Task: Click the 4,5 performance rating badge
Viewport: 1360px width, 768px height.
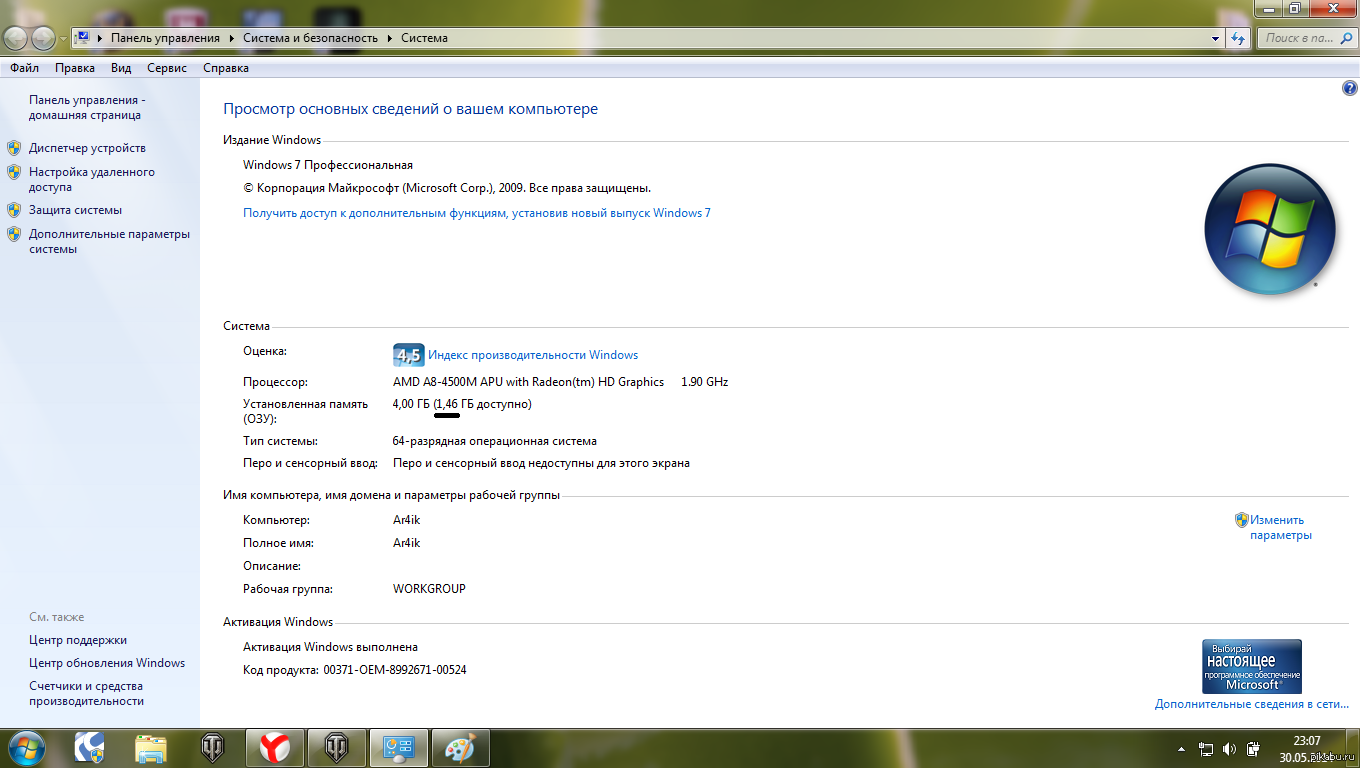Action: click(408, 355)
